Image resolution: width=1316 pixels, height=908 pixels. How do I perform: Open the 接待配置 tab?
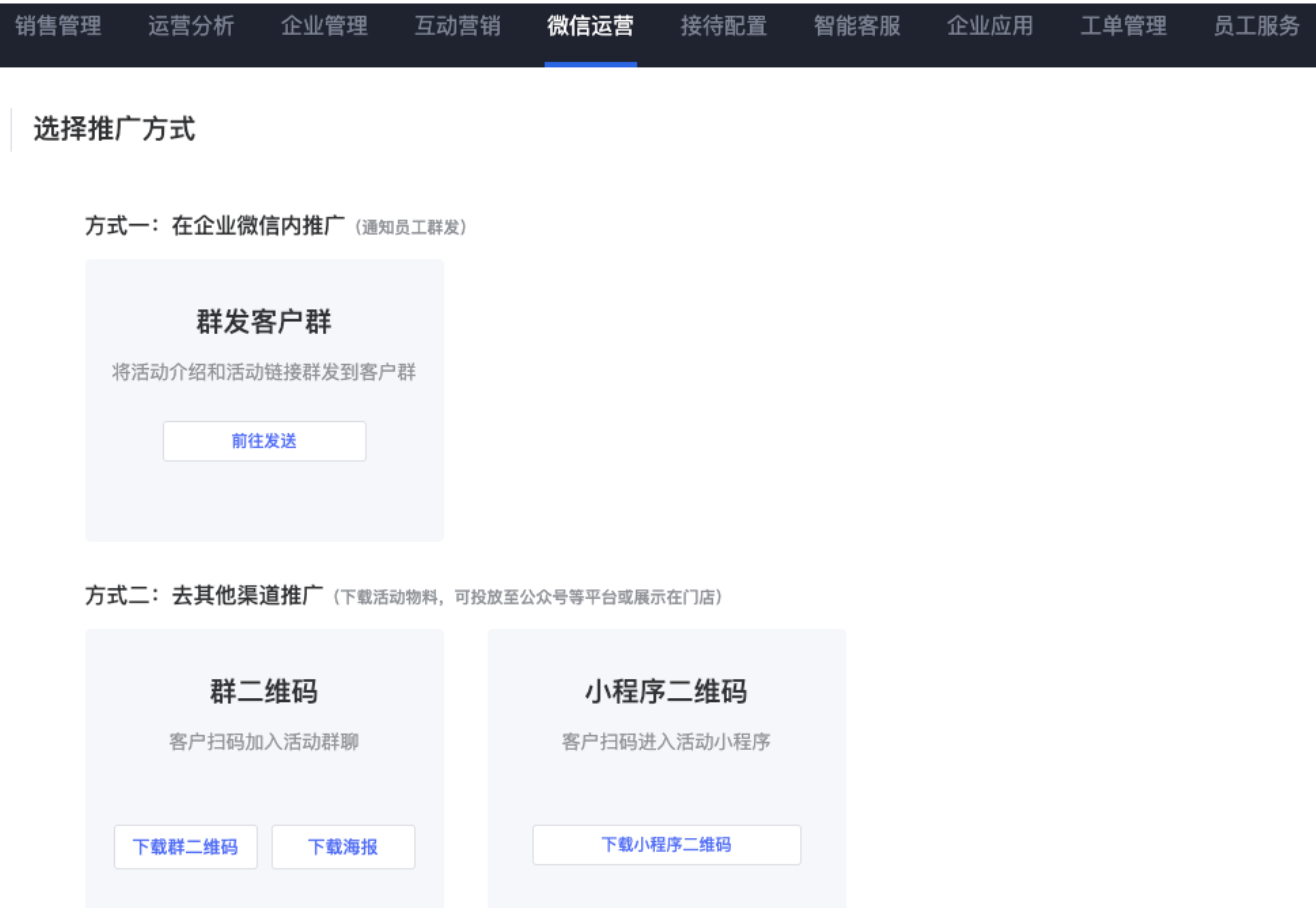click(x=724, y=27)
